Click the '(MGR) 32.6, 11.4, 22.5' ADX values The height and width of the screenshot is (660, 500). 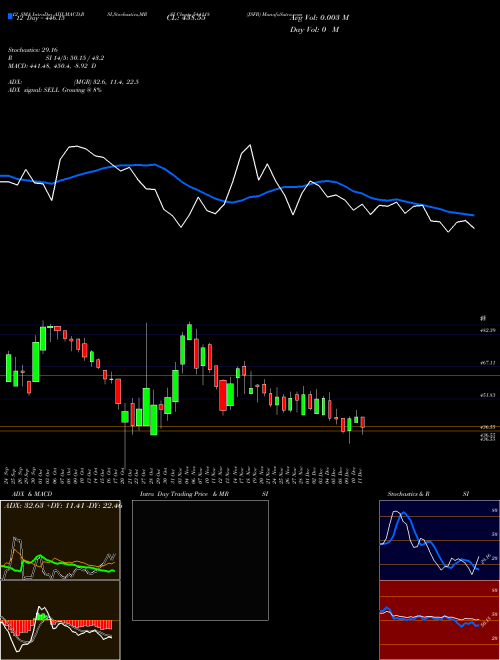coord(106,82)
